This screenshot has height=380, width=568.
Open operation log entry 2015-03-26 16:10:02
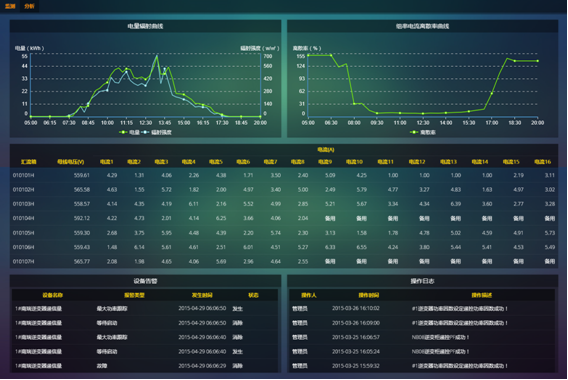[422, 309]
